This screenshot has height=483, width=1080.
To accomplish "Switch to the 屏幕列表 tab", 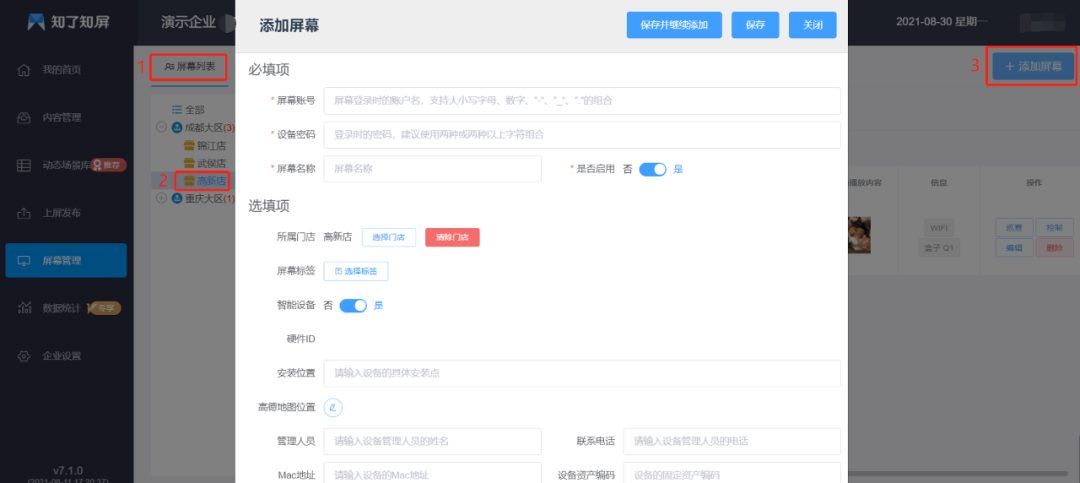I will pos(190,67).
